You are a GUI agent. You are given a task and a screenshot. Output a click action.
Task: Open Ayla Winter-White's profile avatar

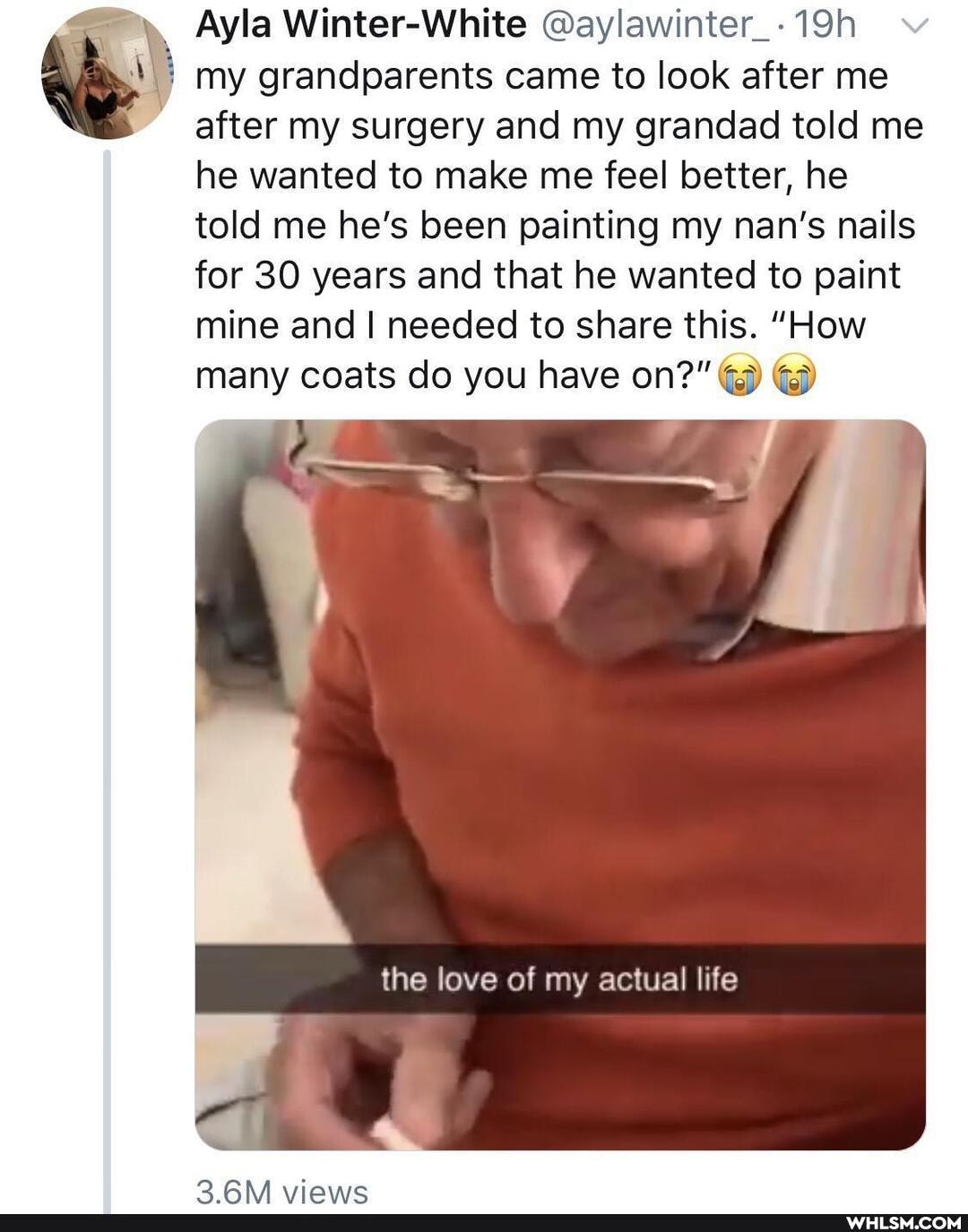pyautogui.click(x=107, y=73)
